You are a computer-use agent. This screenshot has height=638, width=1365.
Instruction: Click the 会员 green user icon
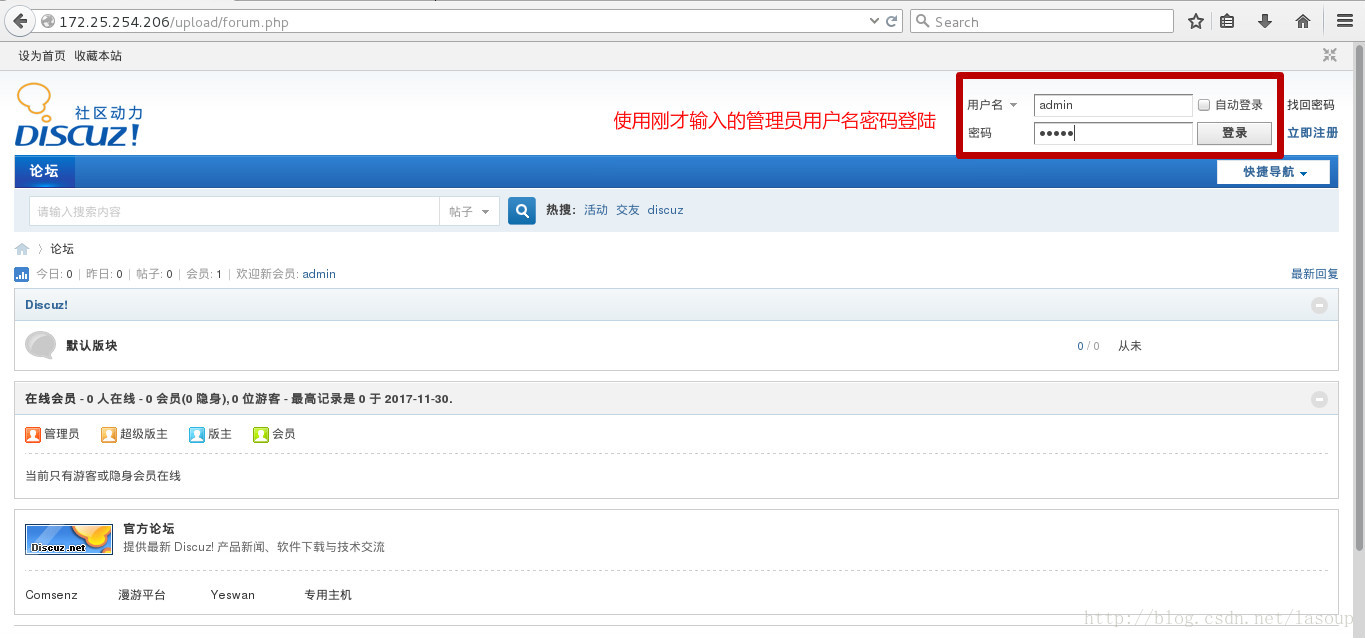pos(261,435)
